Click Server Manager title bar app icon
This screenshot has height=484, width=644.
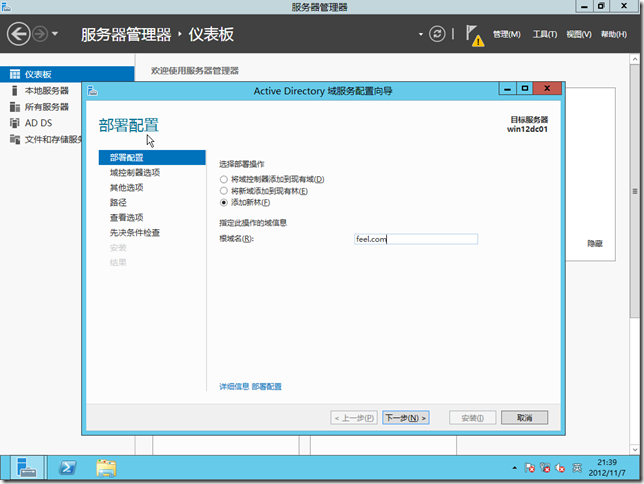(x=6, y=7)
